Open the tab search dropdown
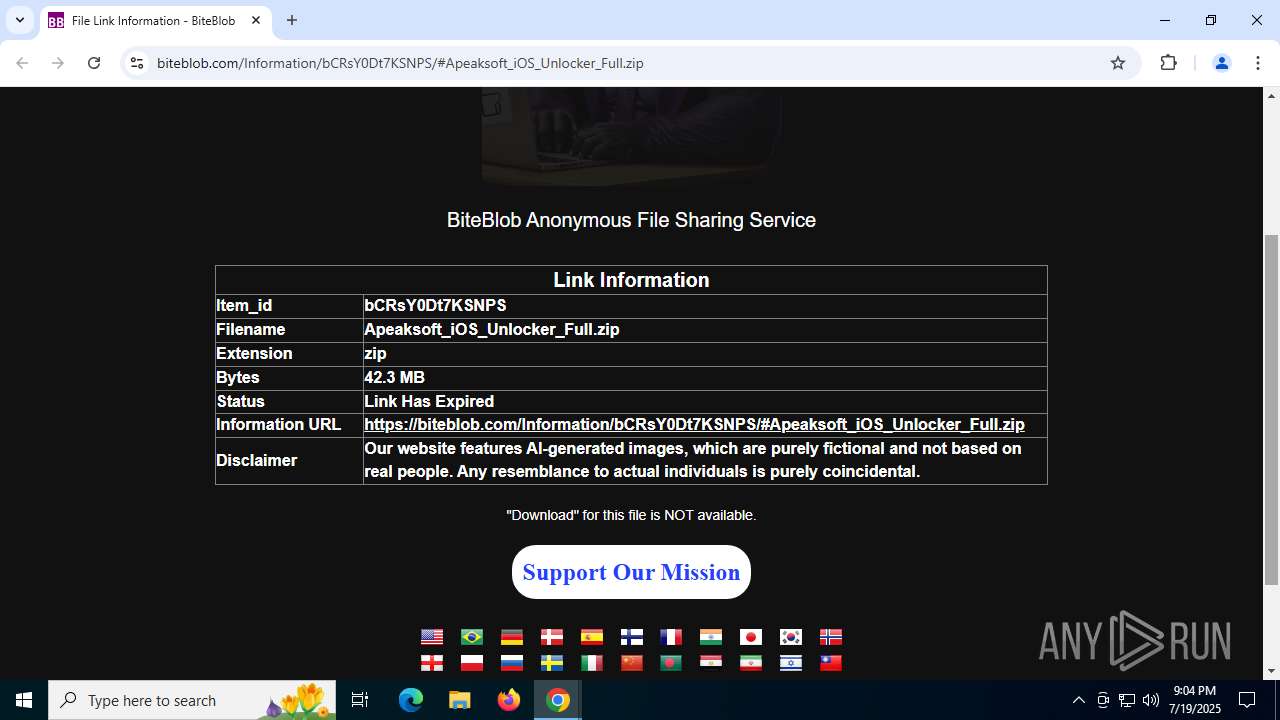The height and width of the screenshot is (720, 1280). tap(19, 20)
